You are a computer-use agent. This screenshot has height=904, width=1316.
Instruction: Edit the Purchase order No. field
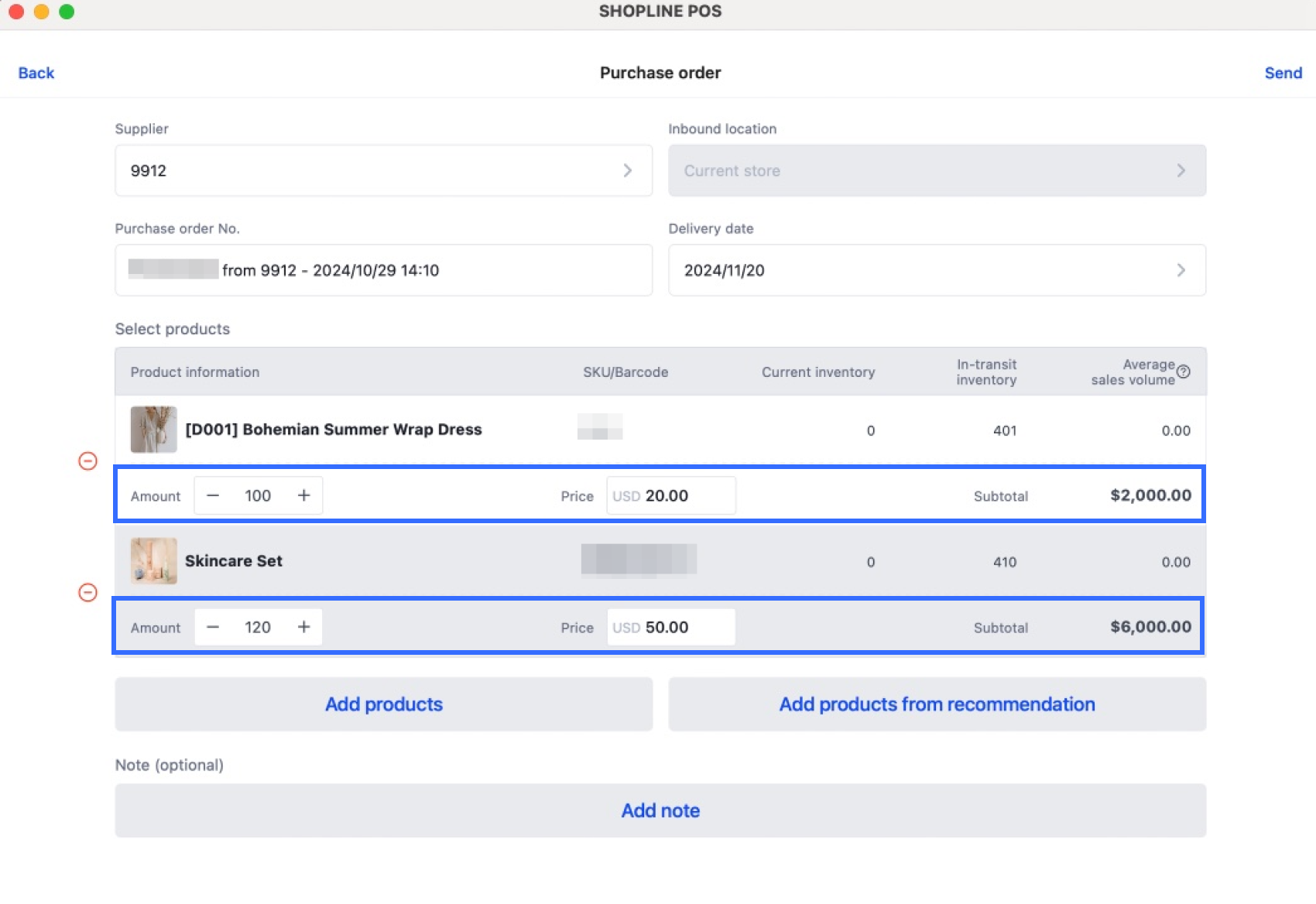pos(383,270)
